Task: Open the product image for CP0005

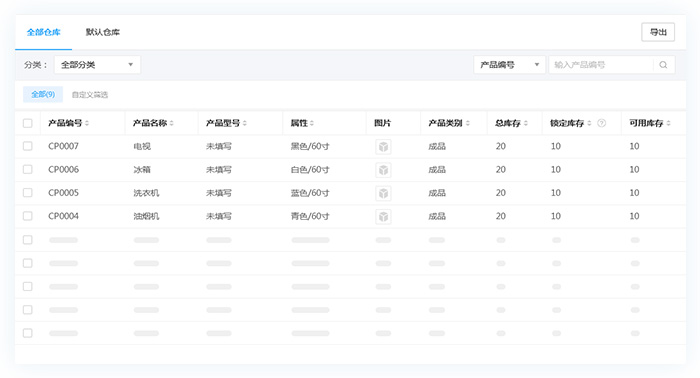Action: (383, 193)
